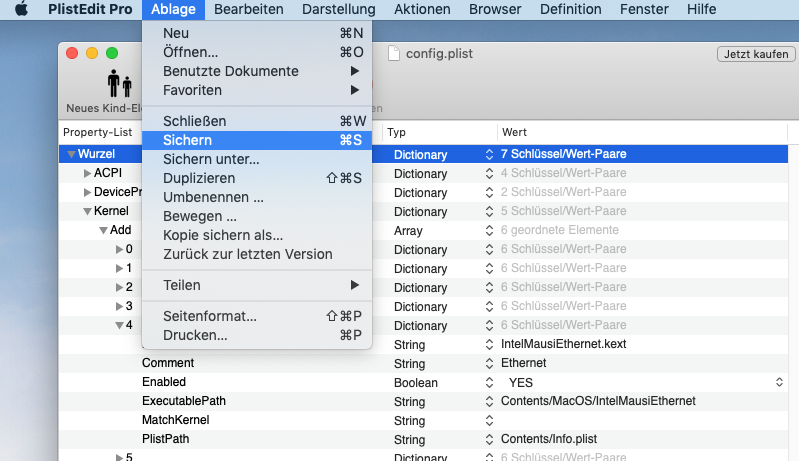Click the Benutzte Dokumente submenu arrow
This screenshot has height=461, width=799.
[354, 71]
